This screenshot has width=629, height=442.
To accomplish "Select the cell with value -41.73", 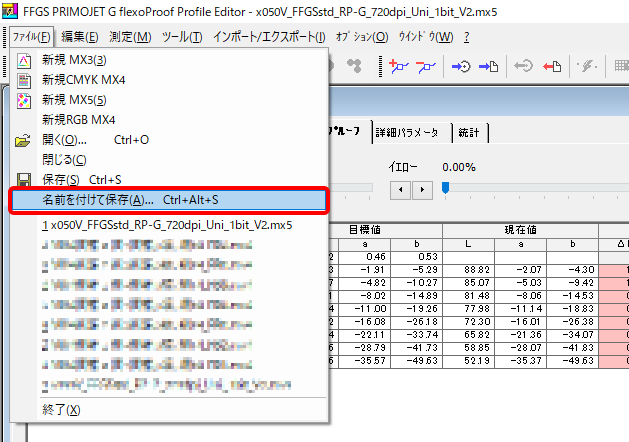I will 417,348.
